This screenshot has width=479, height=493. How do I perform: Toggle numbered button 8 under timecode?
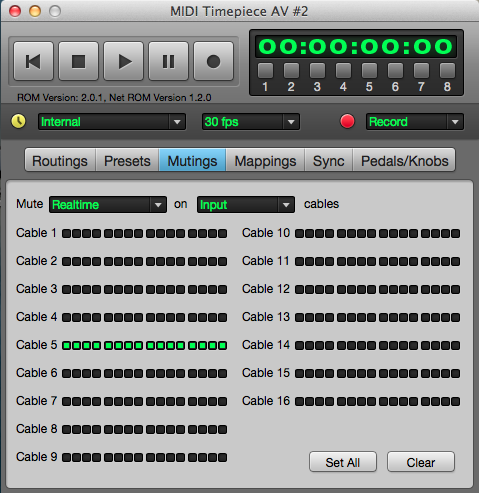click(447, 71)
